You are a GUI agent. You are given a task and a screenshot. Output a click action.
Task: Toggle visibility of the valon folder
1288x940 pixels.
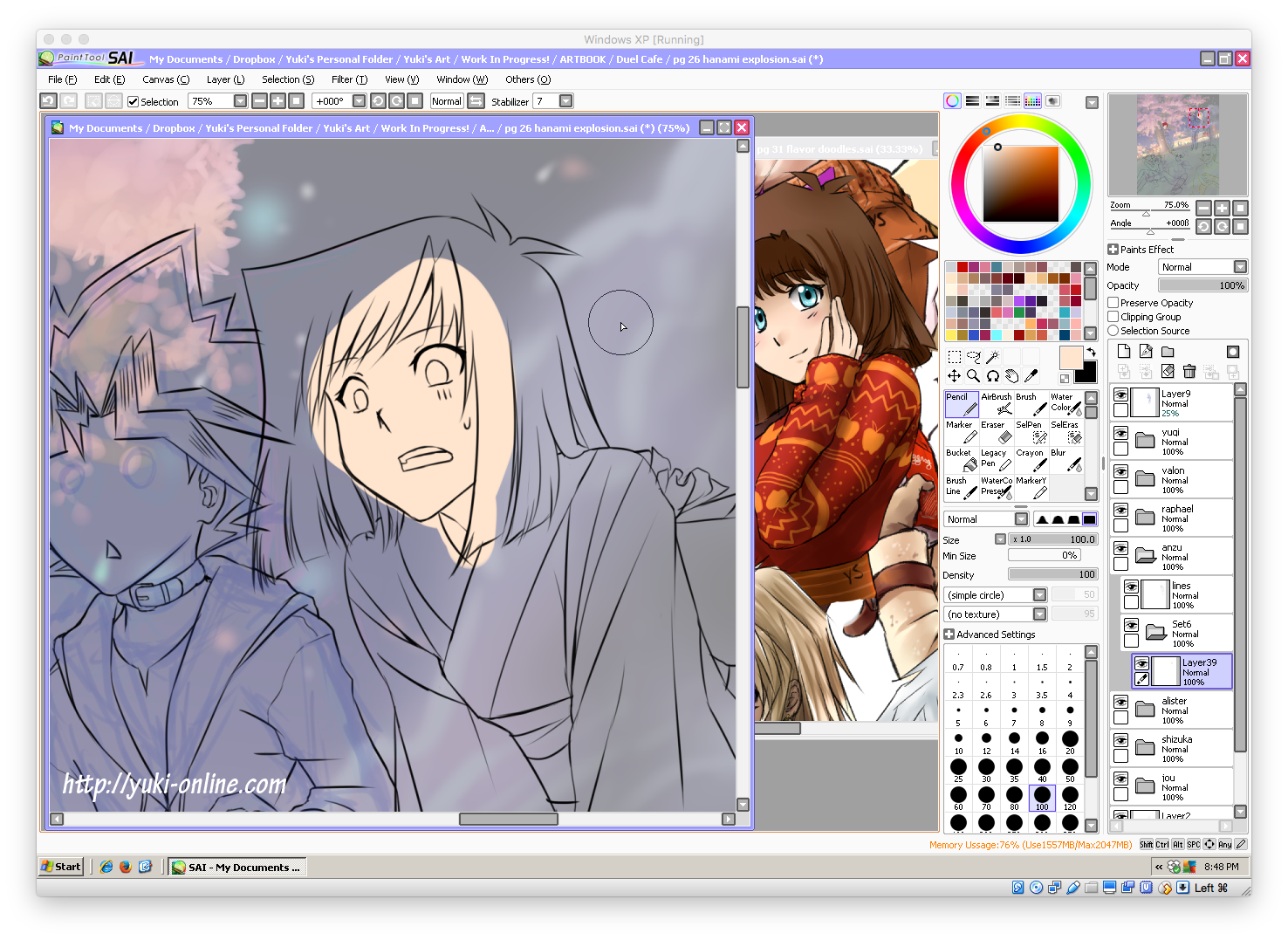pos(1120,472)
